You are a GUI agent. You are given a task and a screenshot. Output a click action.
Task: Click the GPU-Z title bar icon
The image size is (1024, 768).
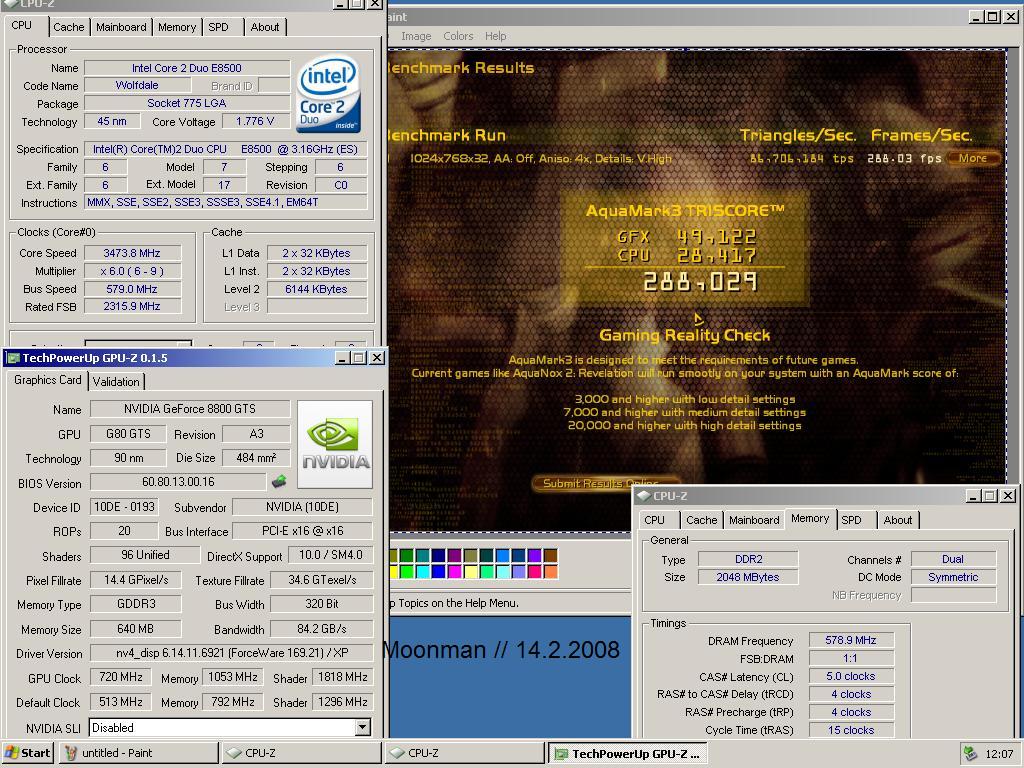pos(13,358)
